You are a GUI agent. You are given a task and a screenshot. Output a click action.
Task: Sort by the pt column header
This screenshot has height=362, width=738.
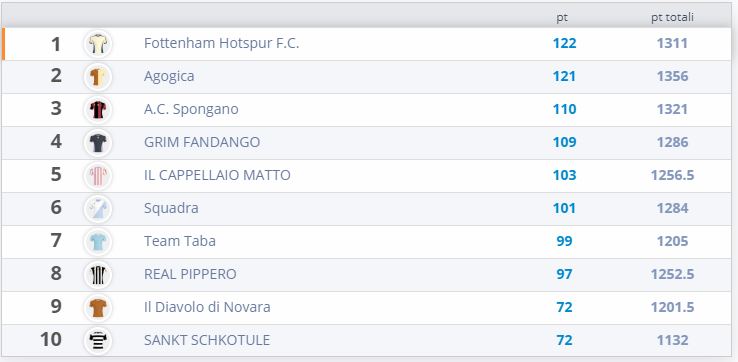[562, 18]
